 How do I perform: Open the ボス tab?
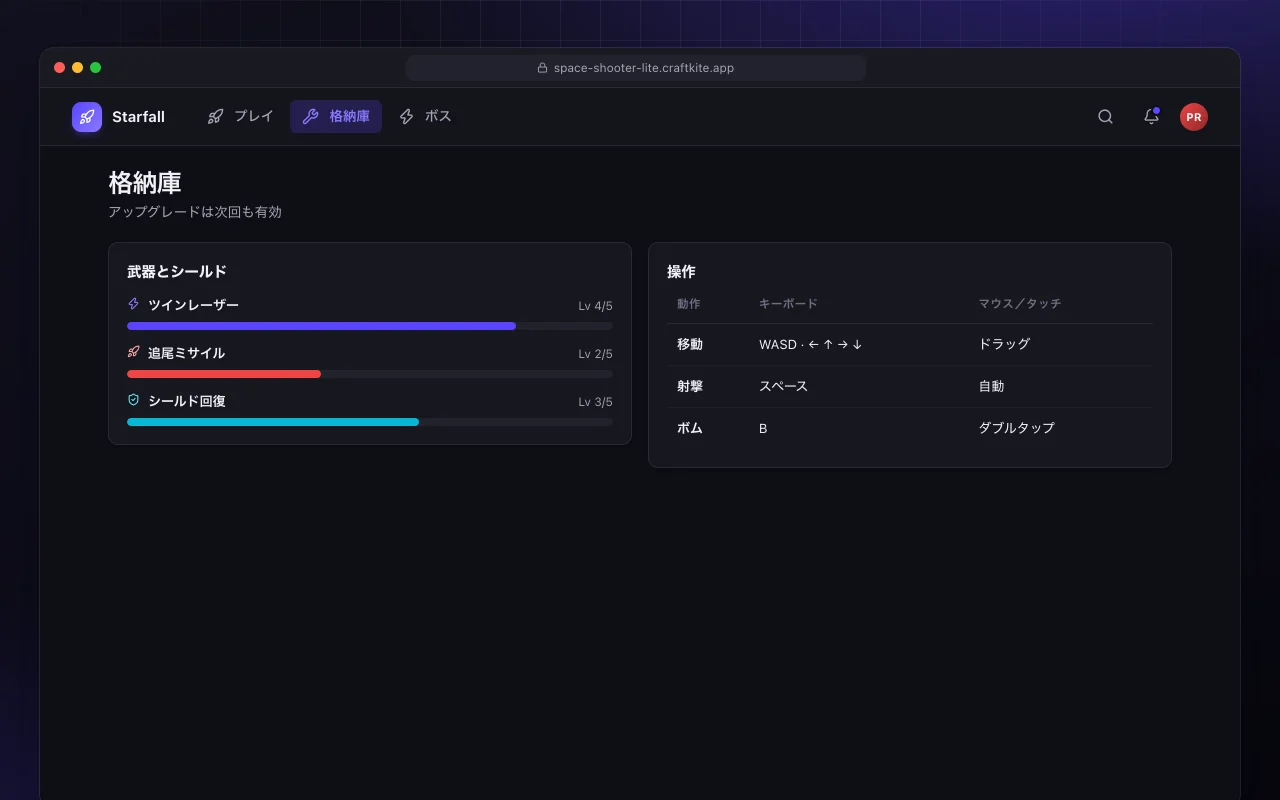coord(425,116)
